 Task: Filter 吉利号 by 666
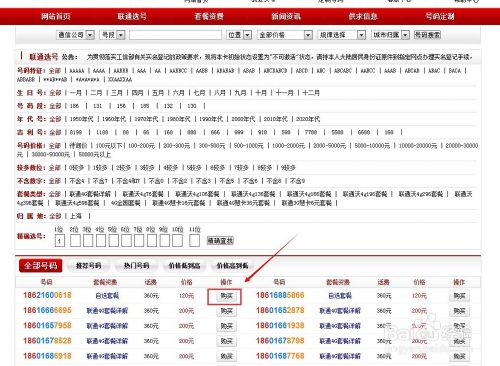pyautogui.click(x=215, y=132)
